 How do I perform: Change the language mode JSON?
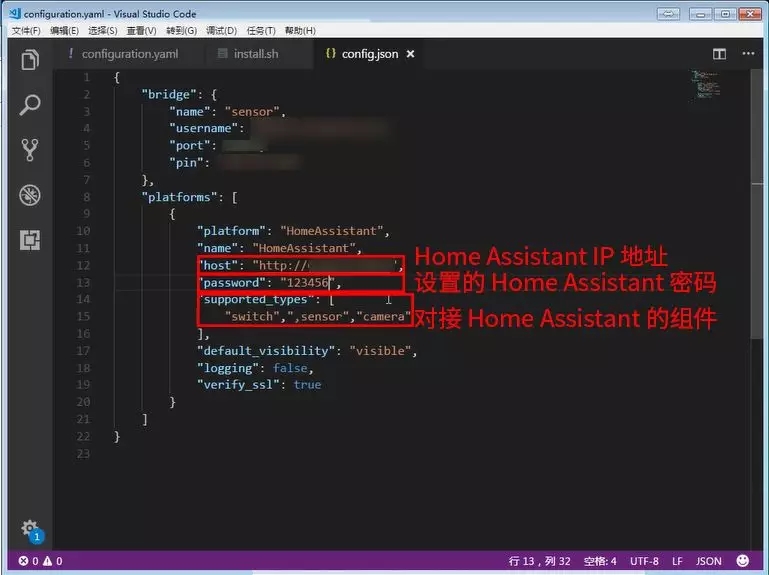tap(709, 561)
